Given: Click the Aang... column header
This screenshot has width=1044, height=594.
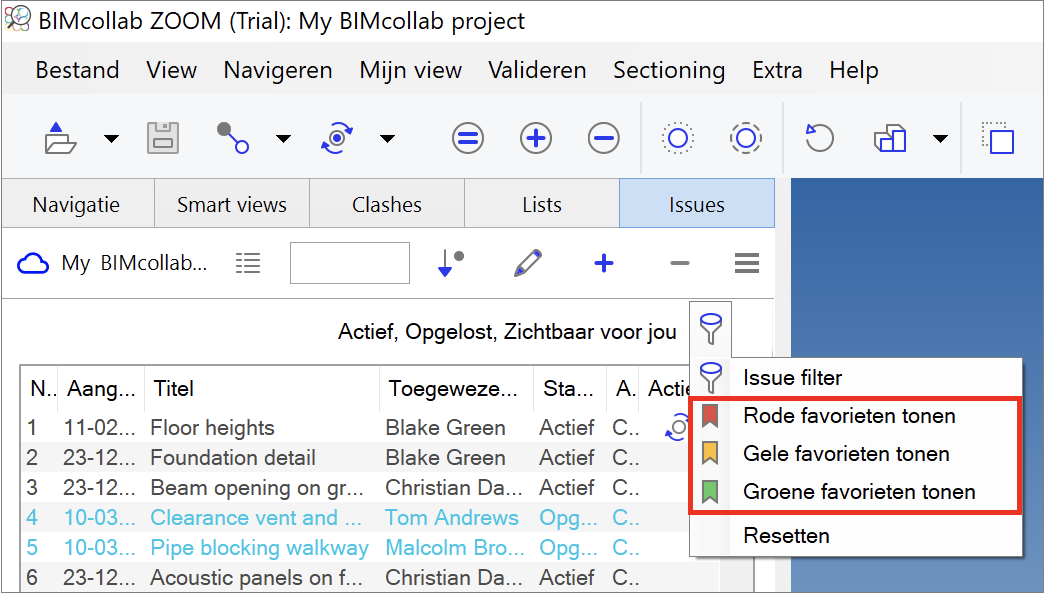Looking at the screenshot, I should 102,388.
